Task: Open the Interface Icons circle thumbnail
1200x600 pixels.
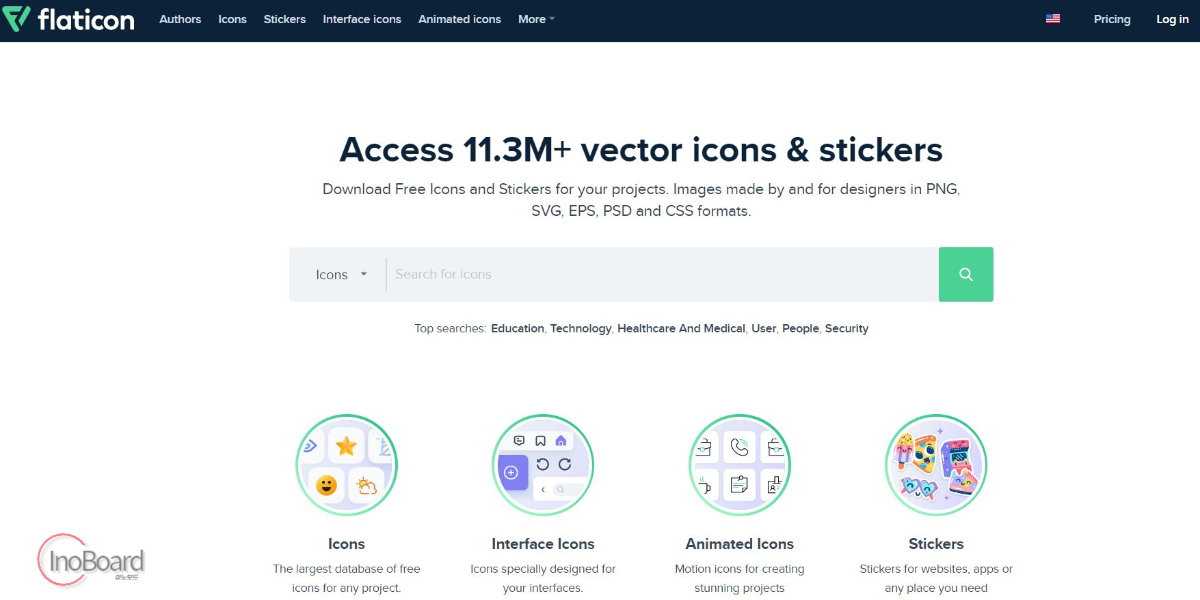Action: point(543,465)
